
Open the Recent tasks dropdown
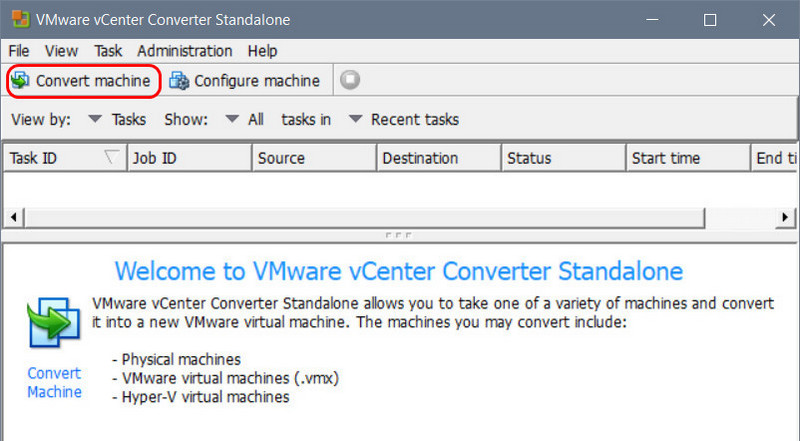pyautogui.click(x=404, y=119)
